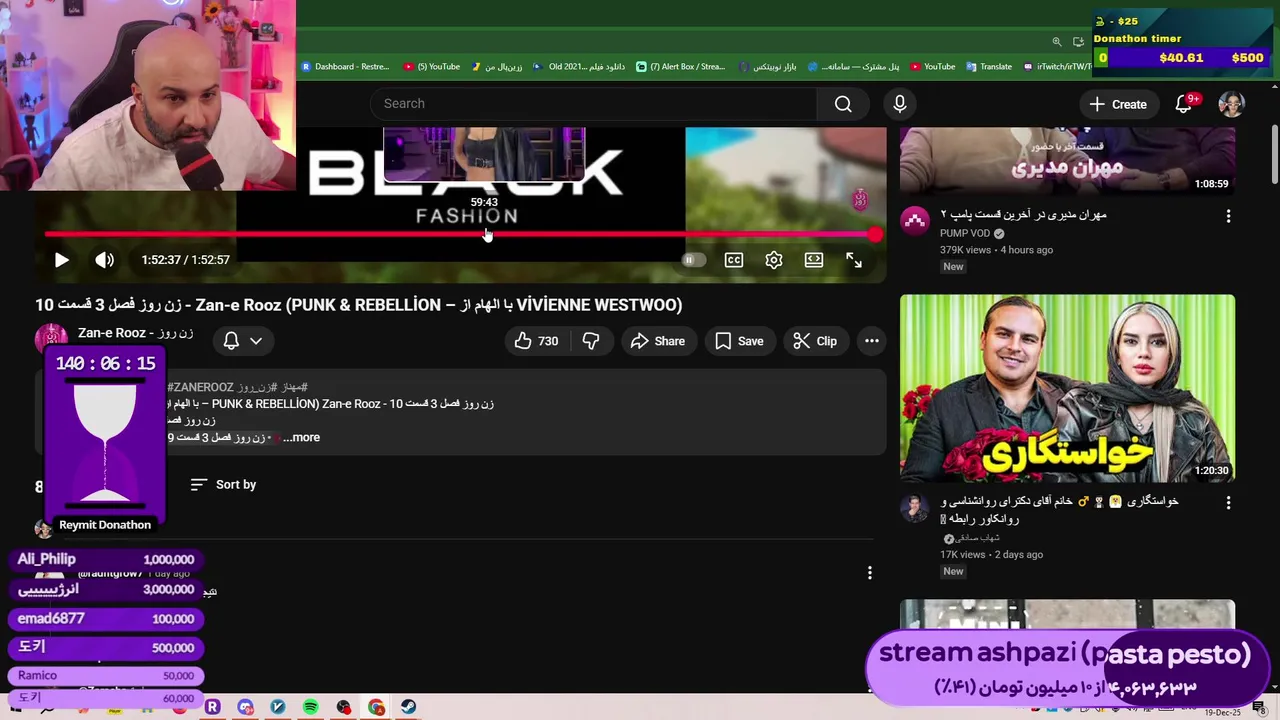Image resolution: width=1280 pixels, height=720 pixels.
Task: Create a clip of this video
Action: pos(815,341)
